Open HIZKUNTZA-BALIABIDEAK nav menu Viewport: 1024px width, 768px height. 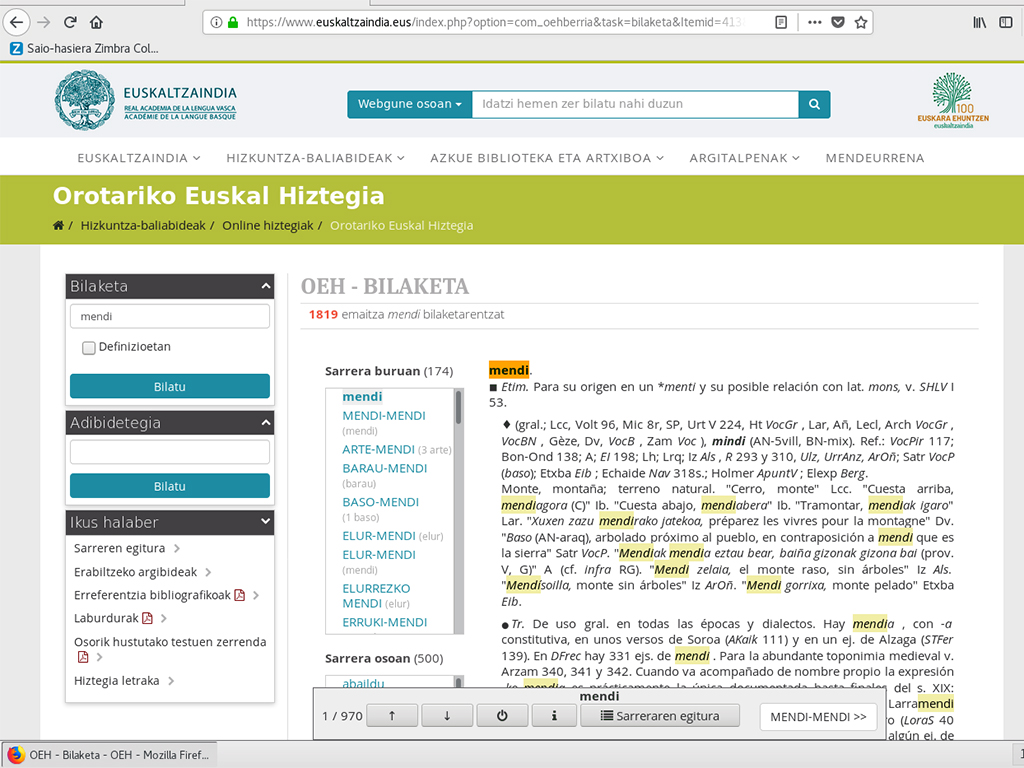point(315,158)
